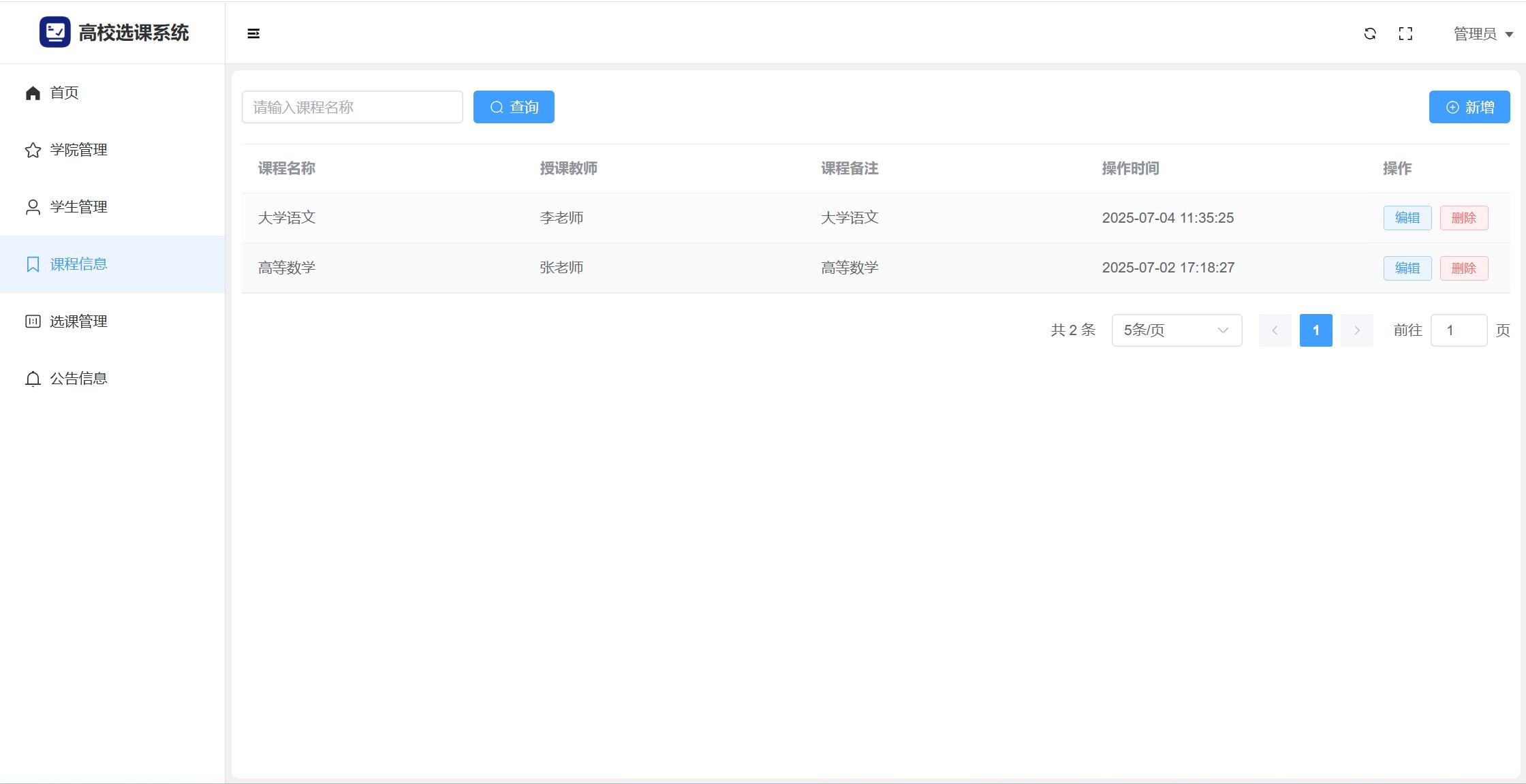This screenshot has width=1526, height=784.
Task: Open the 管理员 user dropdown
Action: point(1482,33)
